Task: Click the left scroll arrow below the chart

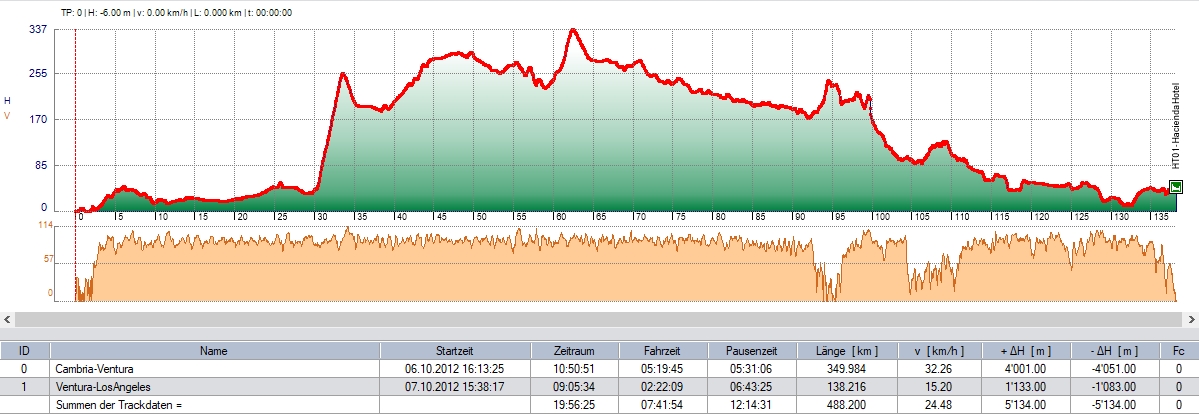Action: coord(7,318)
